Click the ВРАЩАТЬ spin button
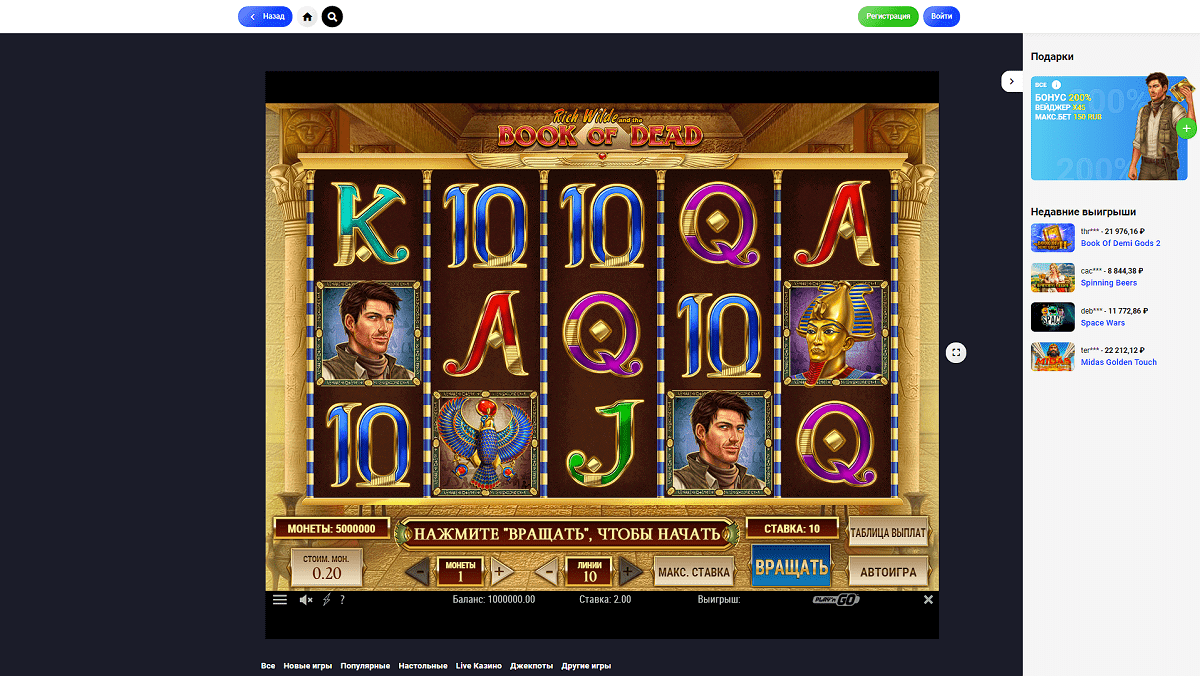The width and height of the screenshot is (1200, 676). coord(791,568)
